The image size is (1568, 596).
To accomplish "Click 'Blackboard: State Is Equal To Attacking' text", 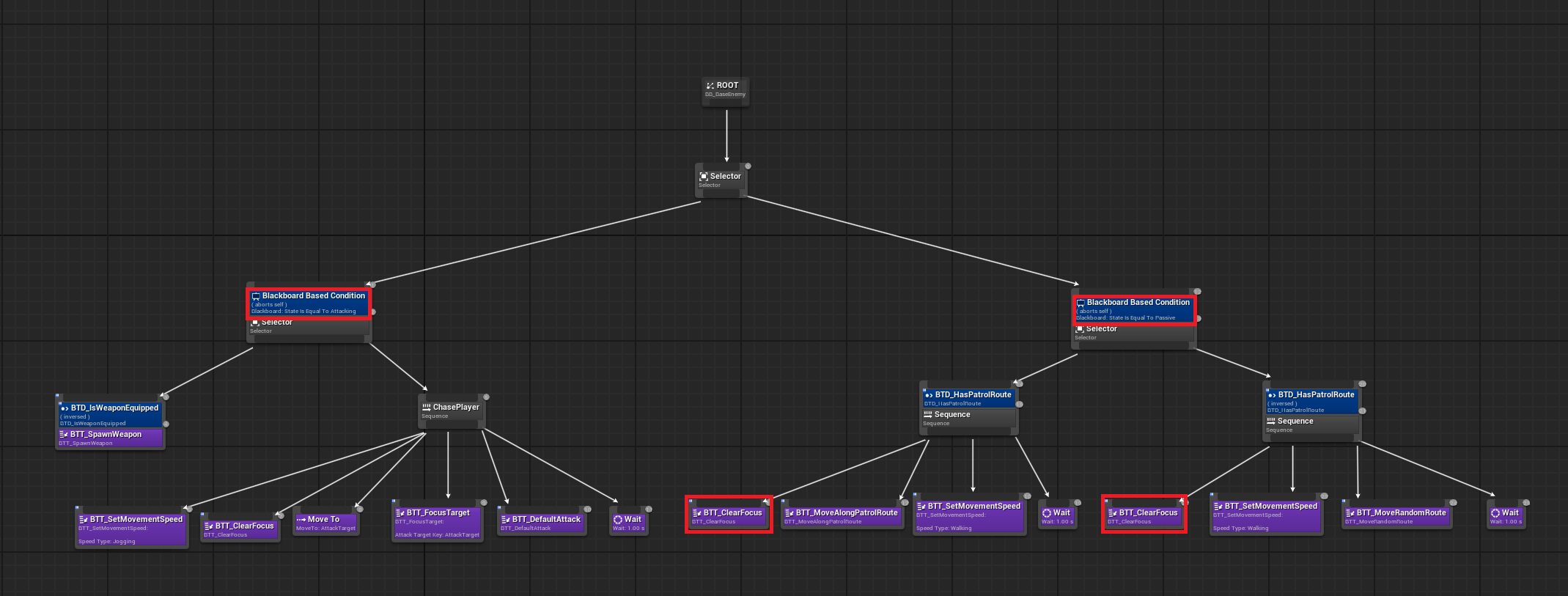I will pos(303,312).
